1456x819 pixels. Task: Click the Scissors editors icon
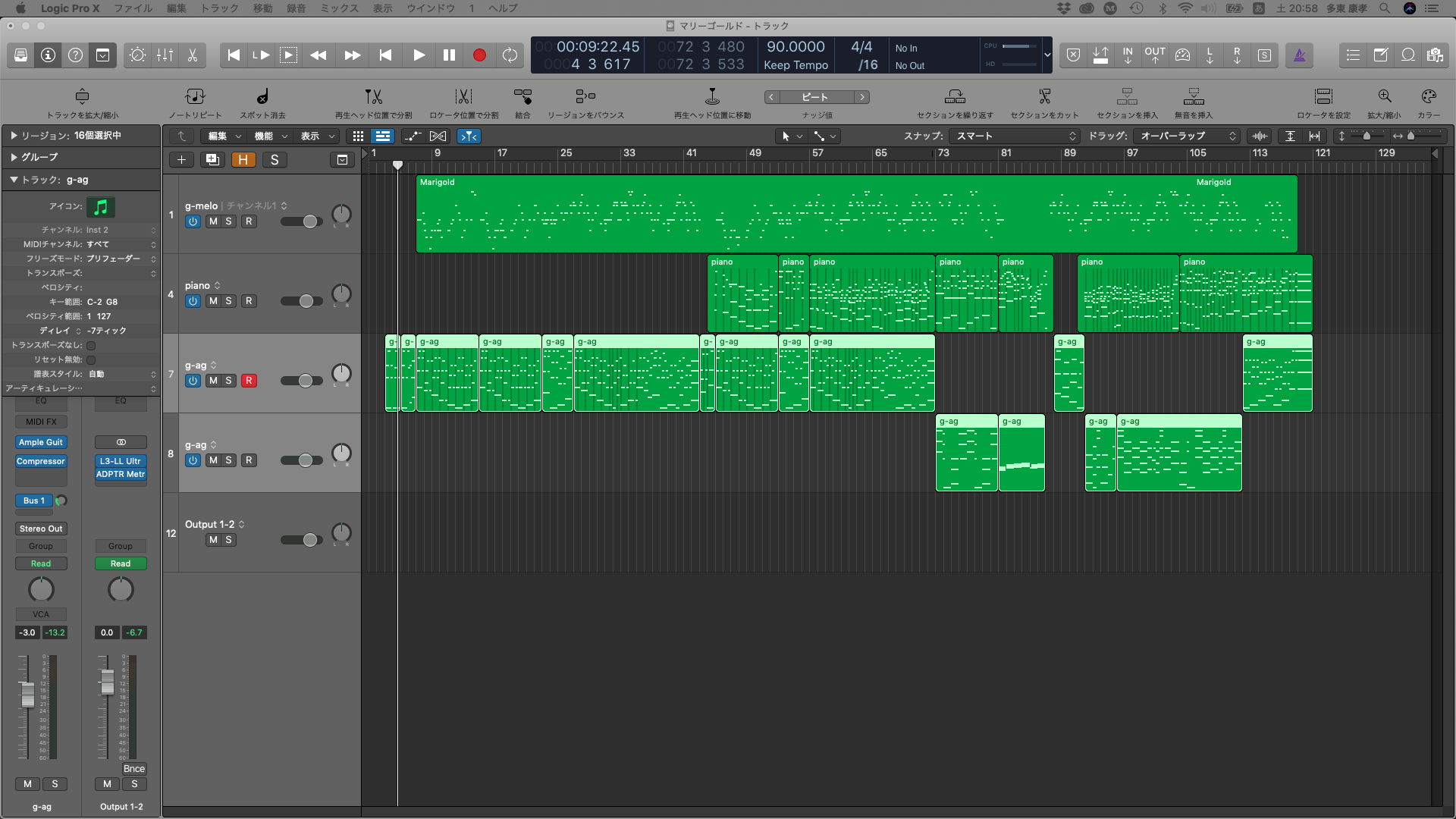tap(193, 55)
